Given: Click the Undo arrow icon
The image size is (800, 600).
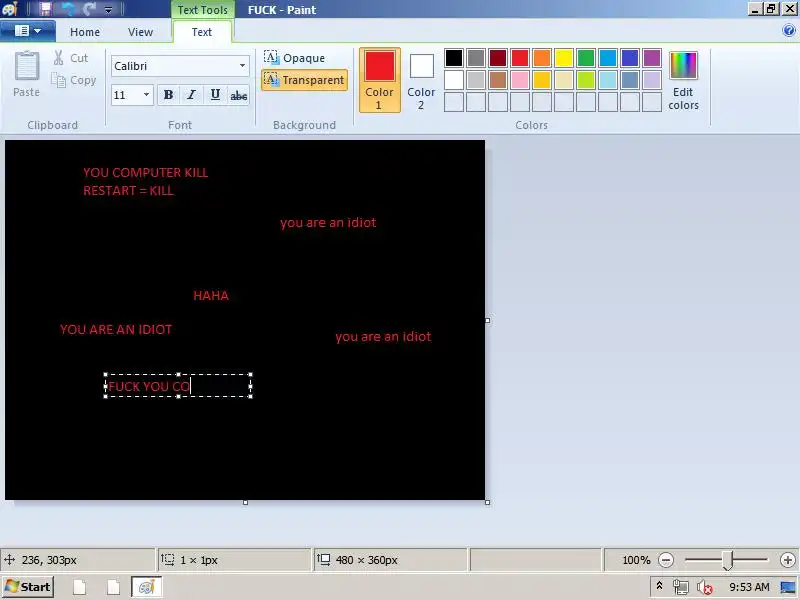Looking at the screenshot, I should pos(67,9).
